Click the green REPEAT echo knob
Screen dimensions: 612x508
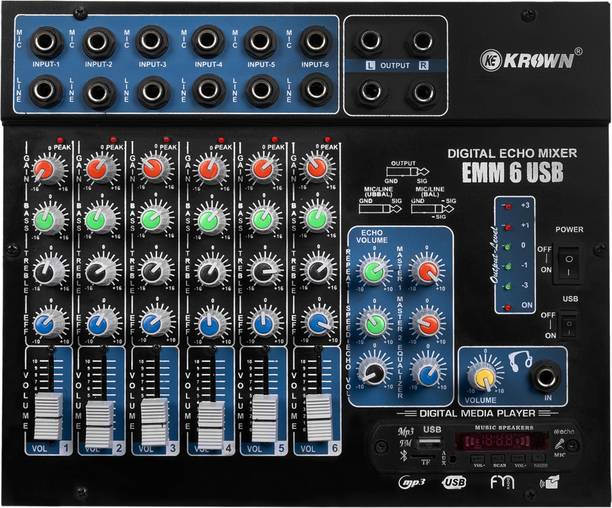[x=373, y=272]
